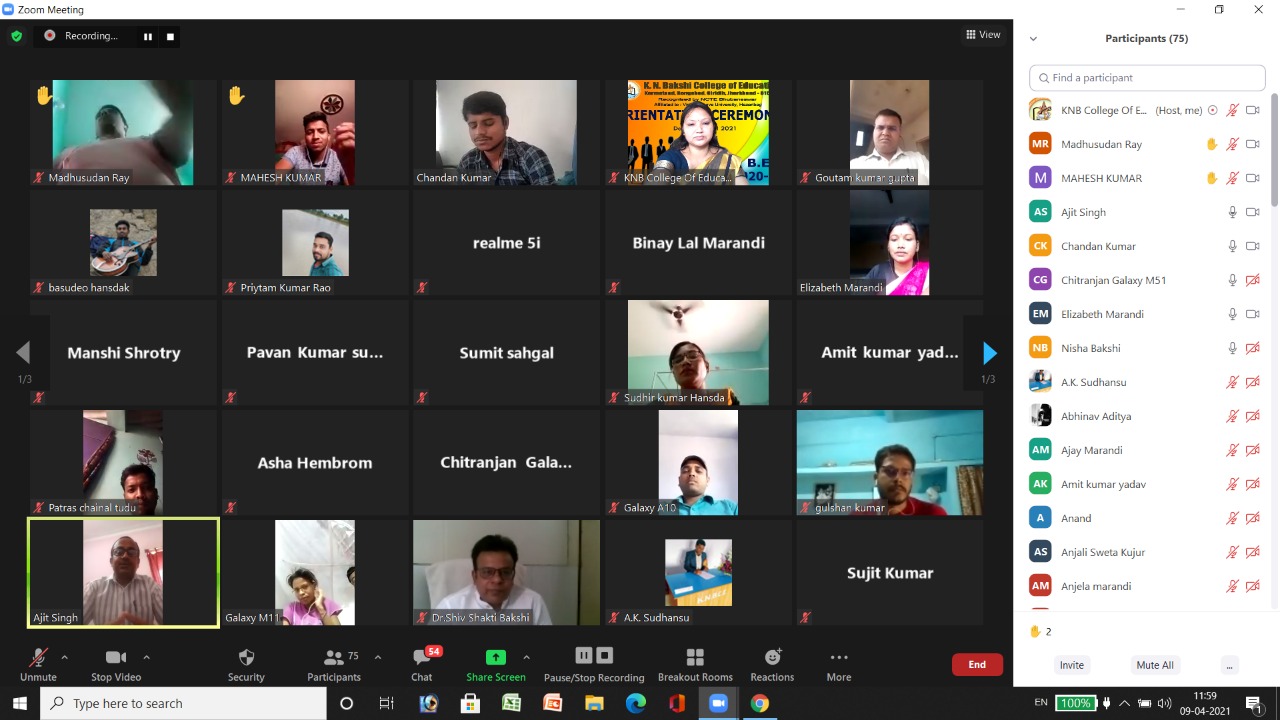The image size is (1280, 720).
Task: Select Anjali Sweta Kujur in participants list
Action: click(x=1145, y=552)
